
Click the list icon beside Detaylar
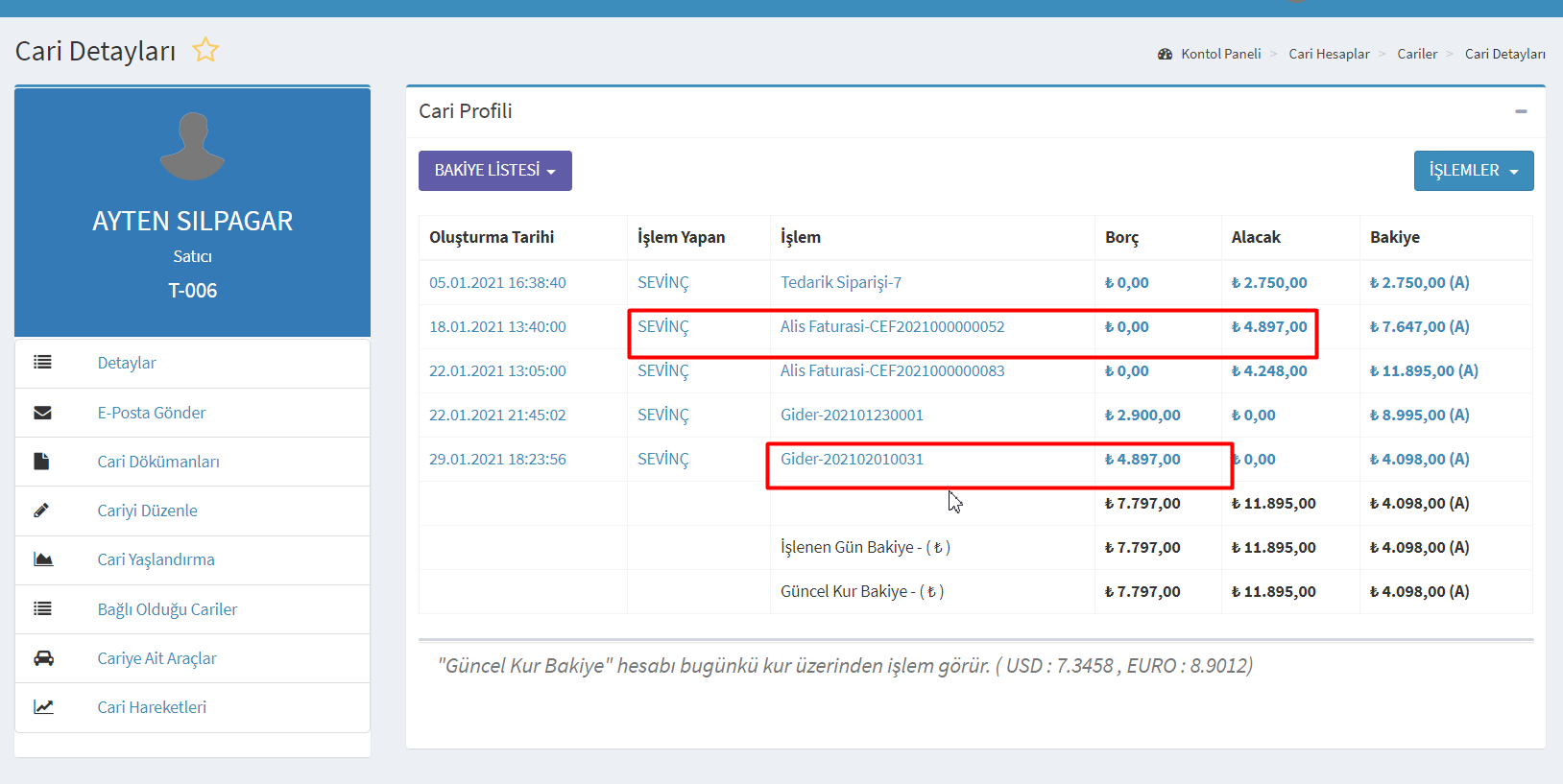click(42, 363)
